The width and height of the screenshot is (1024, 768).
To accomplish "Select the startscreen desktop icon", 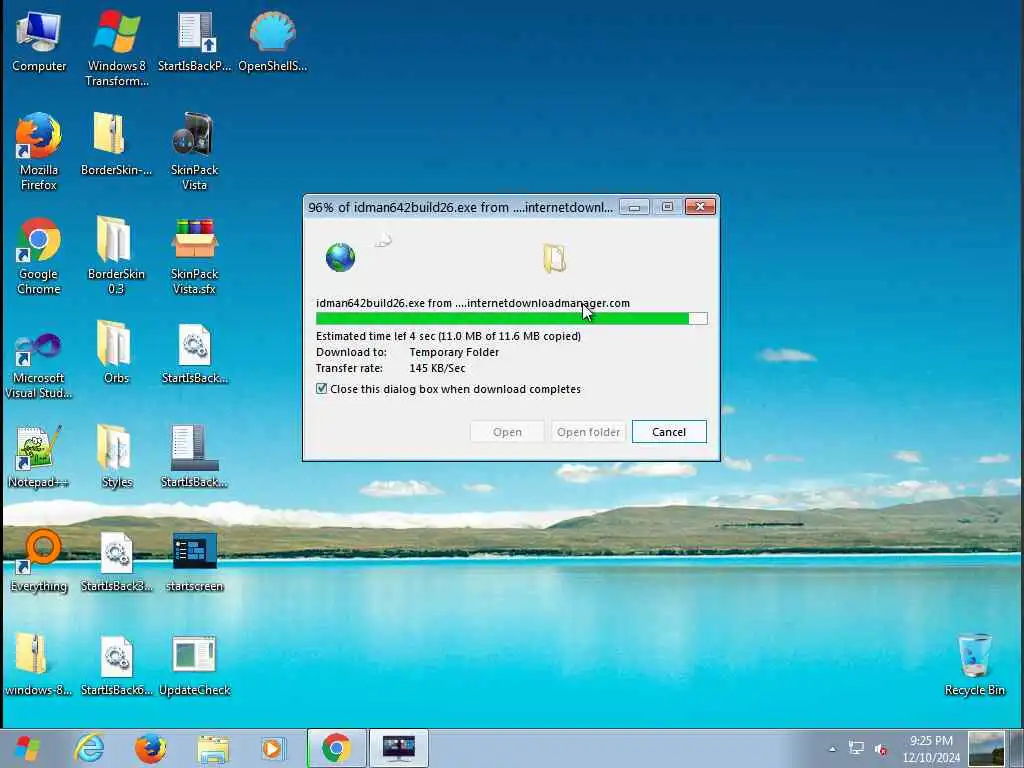I will coord(195,562).
